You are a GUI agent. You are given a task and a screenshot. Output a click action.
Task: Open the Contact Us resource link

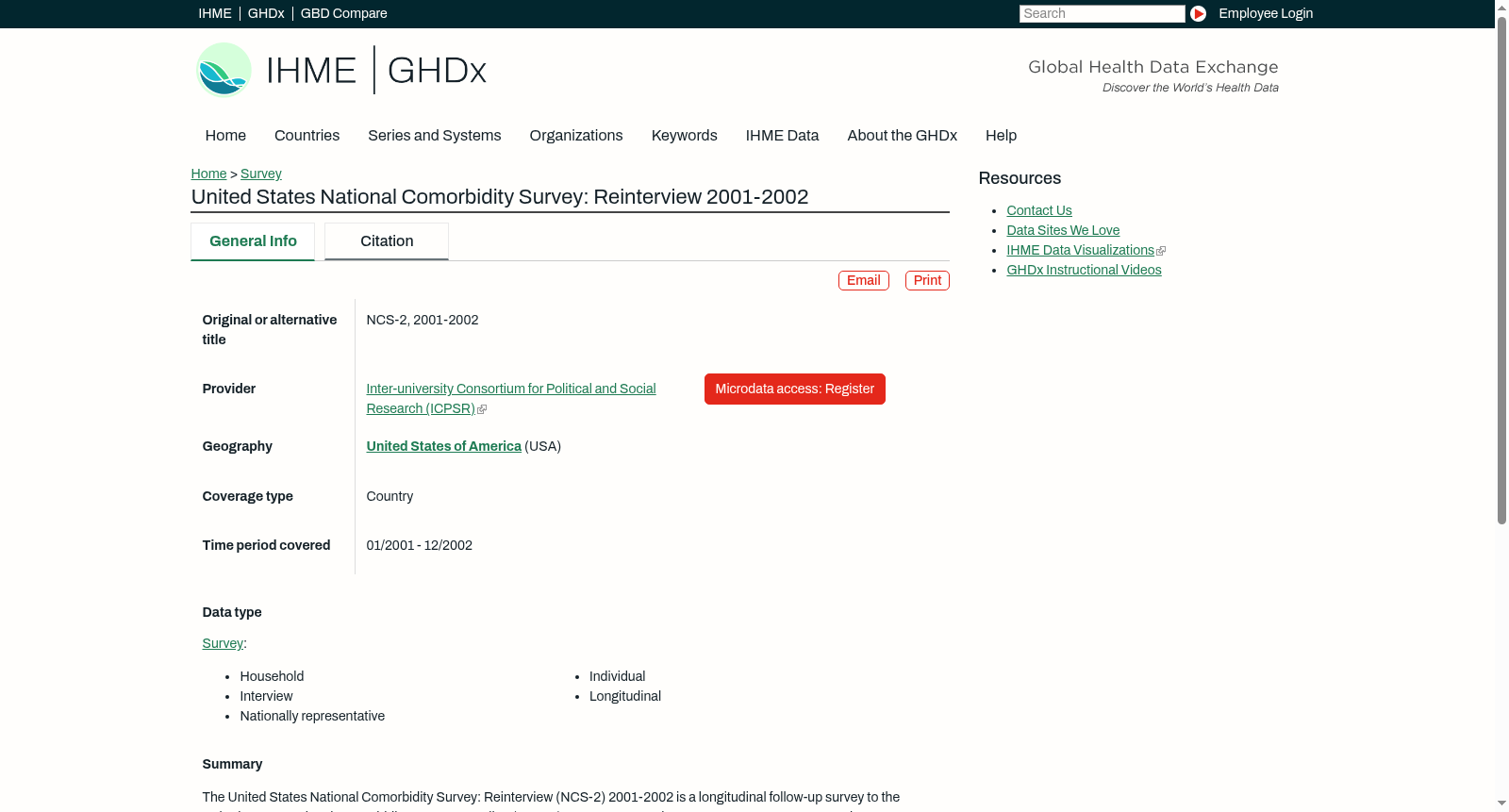click(x=1039, y=211)
